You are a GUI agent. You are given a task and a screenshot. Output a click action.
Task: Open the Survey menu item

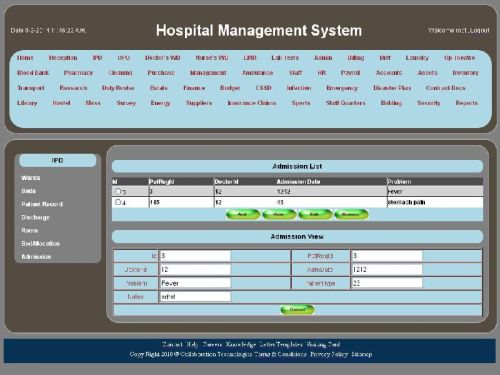click(x=126, y=103)
